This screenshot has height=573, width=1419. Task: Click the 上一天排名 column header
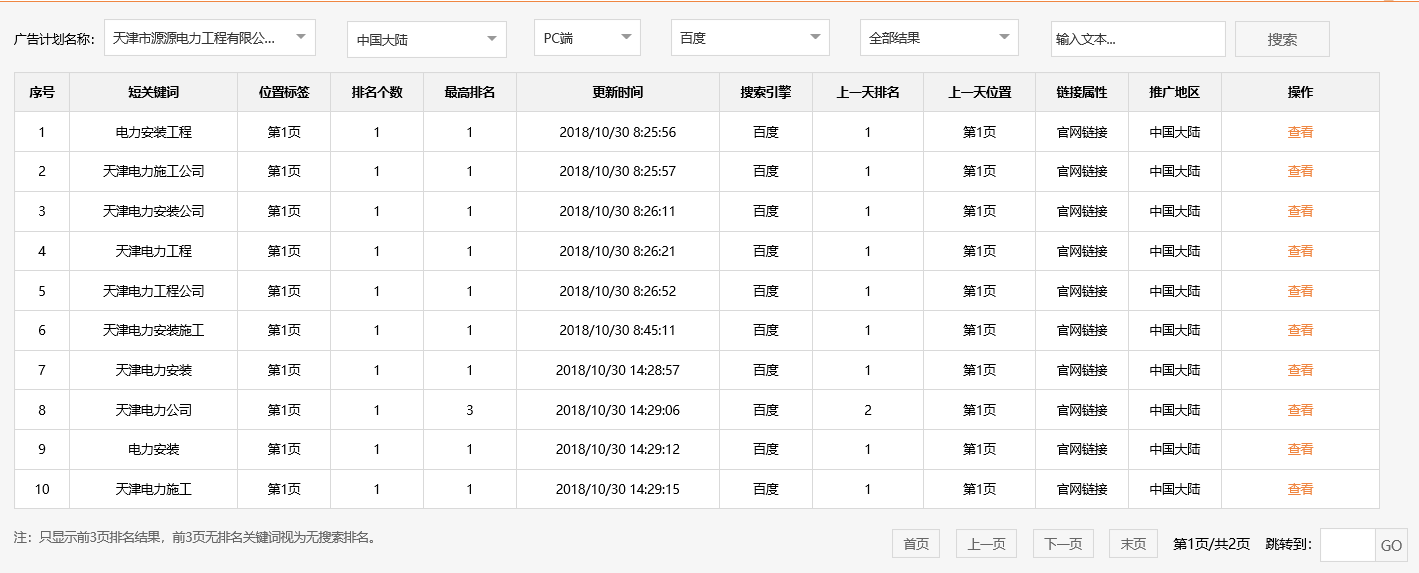click(x=868, y=92)
